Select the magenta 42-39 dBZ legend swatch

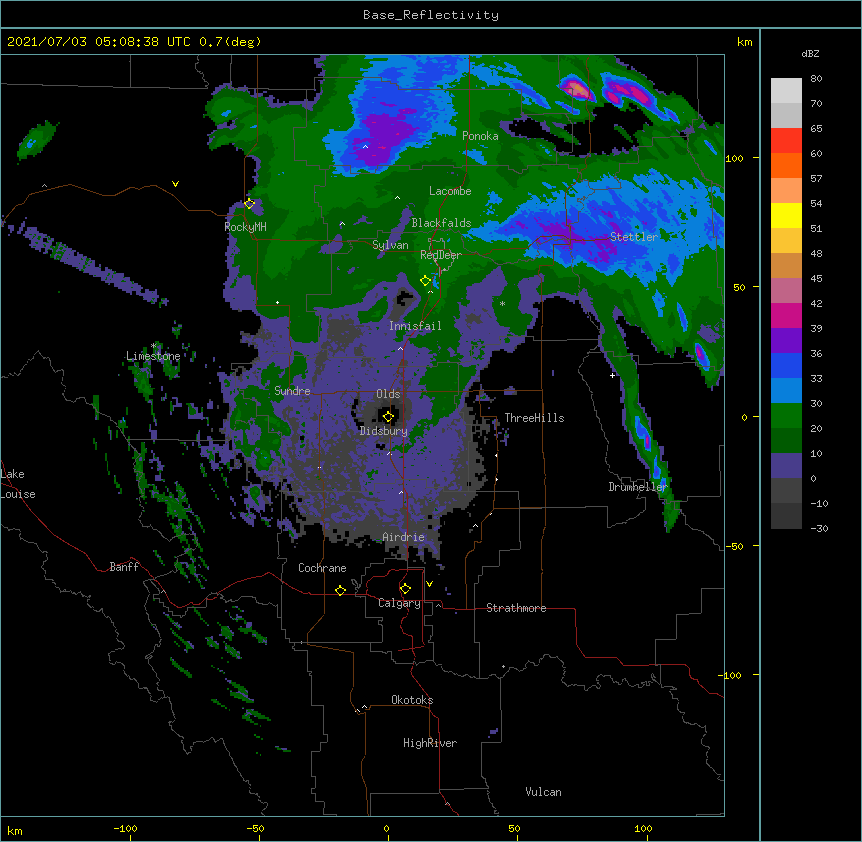(x=786, y=315)
